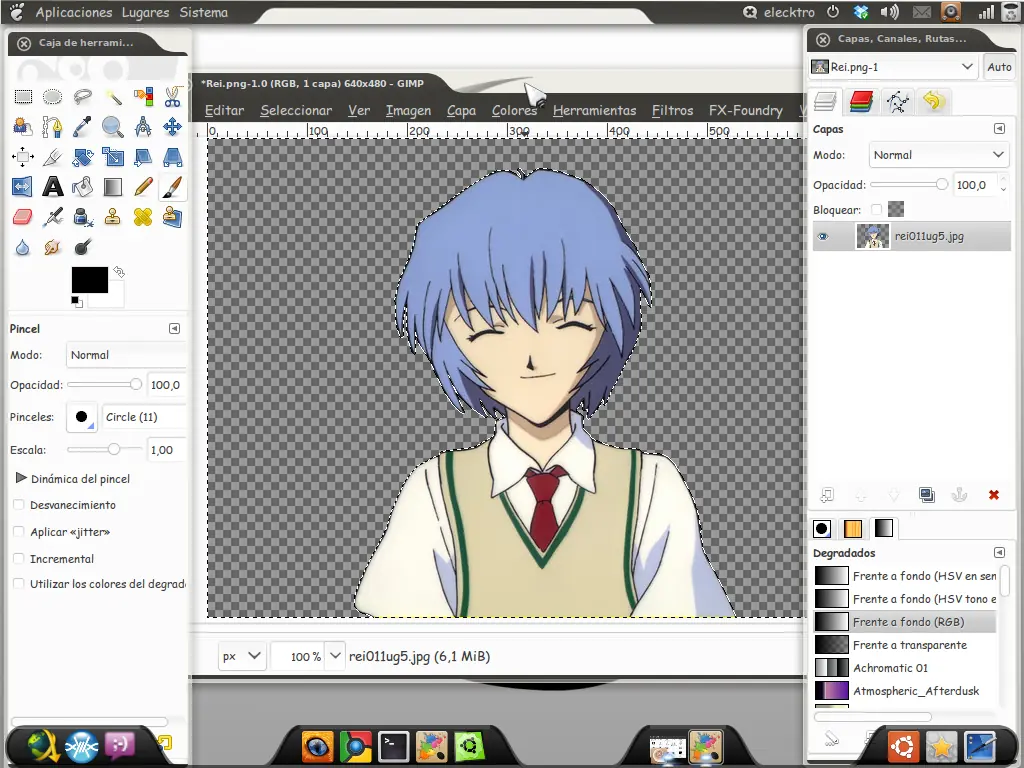Open the brush selector Circle (11) button
The image size is (1024, 768).
click(82, 417)
